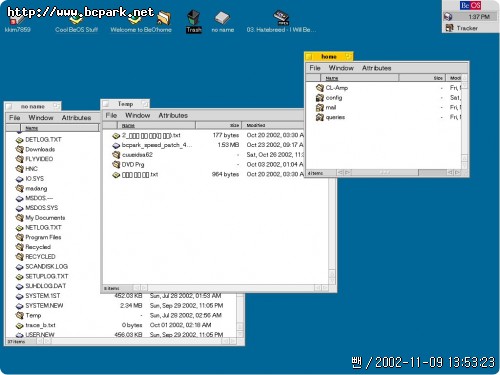
Task: Click the Temp window title tab
Action: tap(125, 104)
